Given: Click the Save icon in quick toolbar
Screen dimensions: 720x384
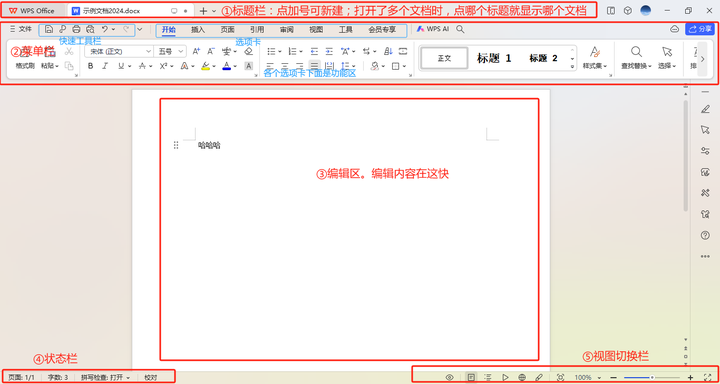Looking at the screenshot, I should pyautogui.click(x=49, y=29).
